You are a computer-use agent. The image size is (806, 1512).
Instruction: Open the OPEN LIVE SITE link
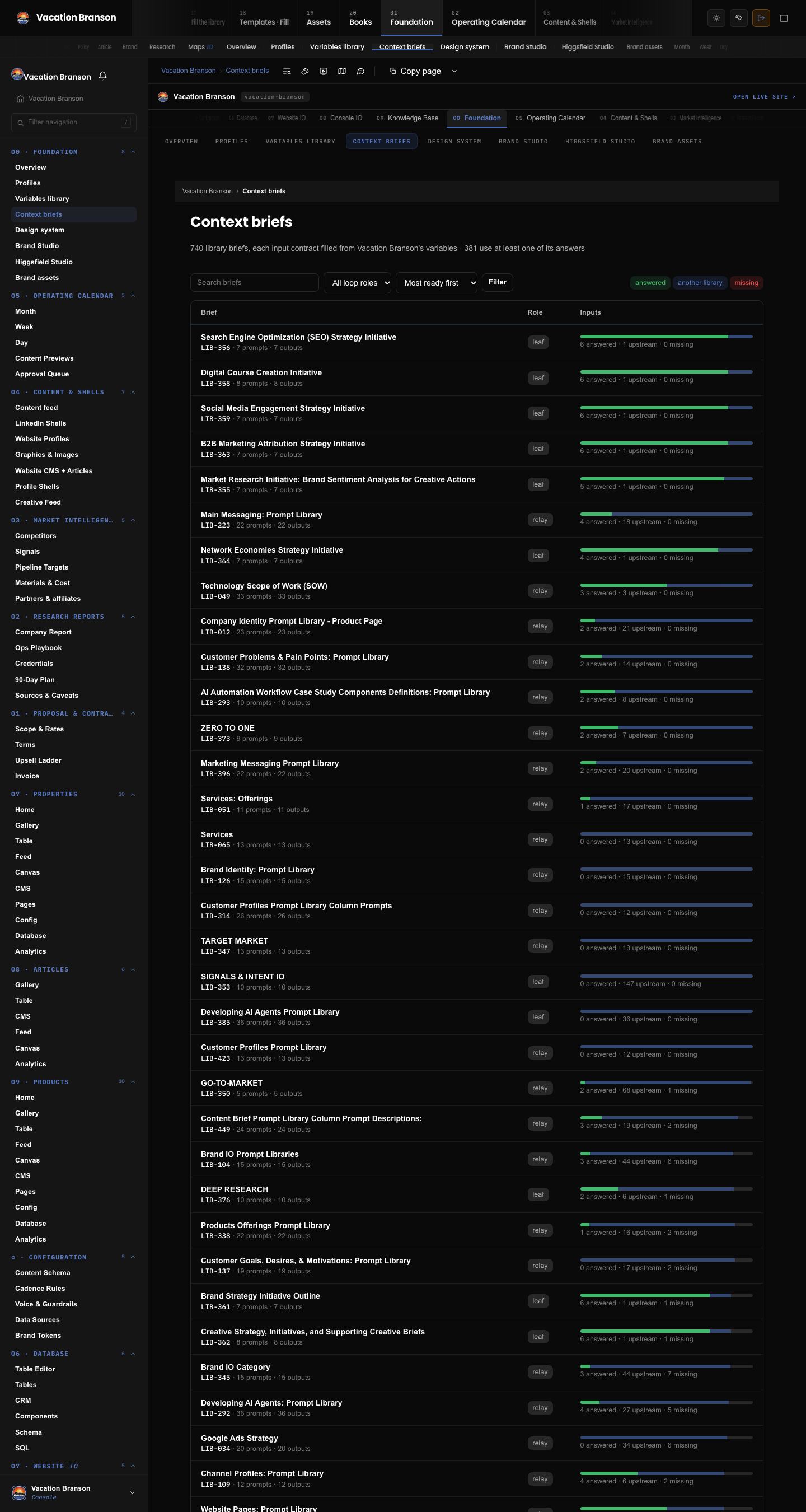(764, 97)
